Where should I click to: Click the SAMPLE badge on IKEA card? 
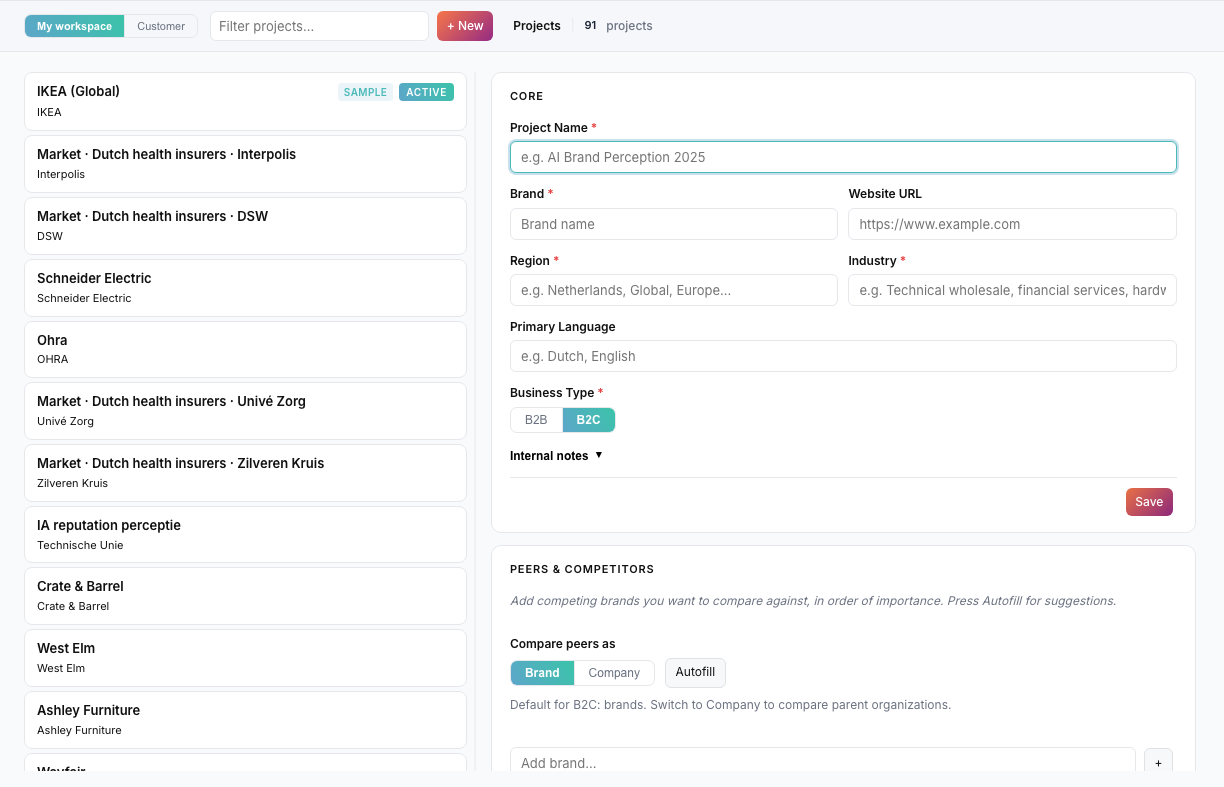coord(365,92)
